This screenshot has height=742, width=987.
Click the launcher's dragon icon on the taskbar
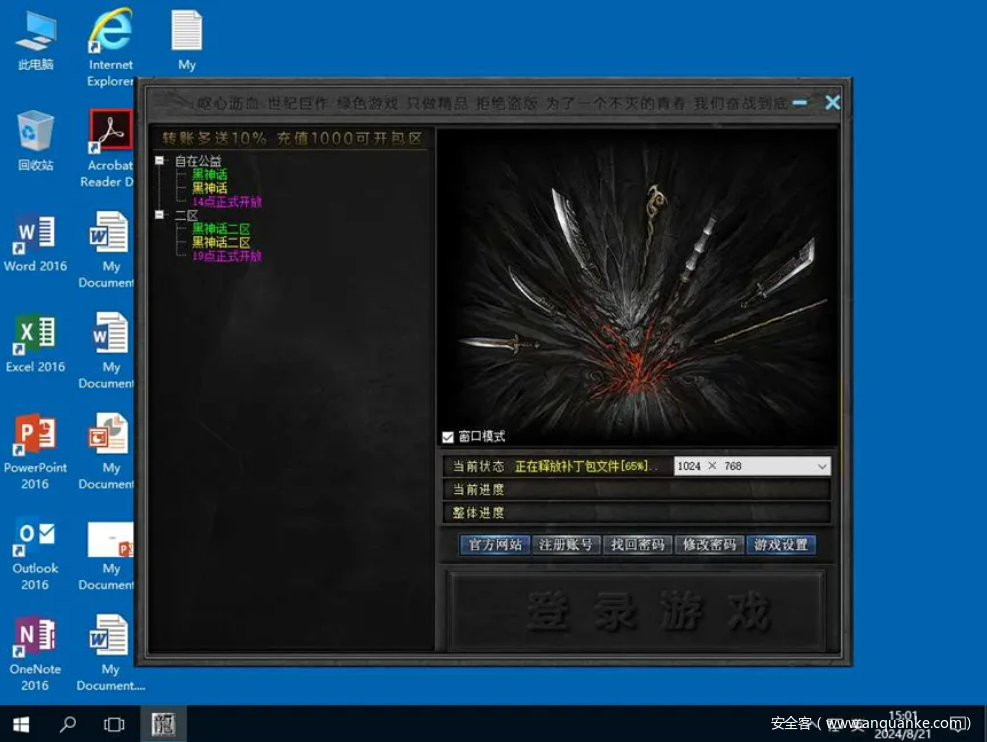(164, 724)
